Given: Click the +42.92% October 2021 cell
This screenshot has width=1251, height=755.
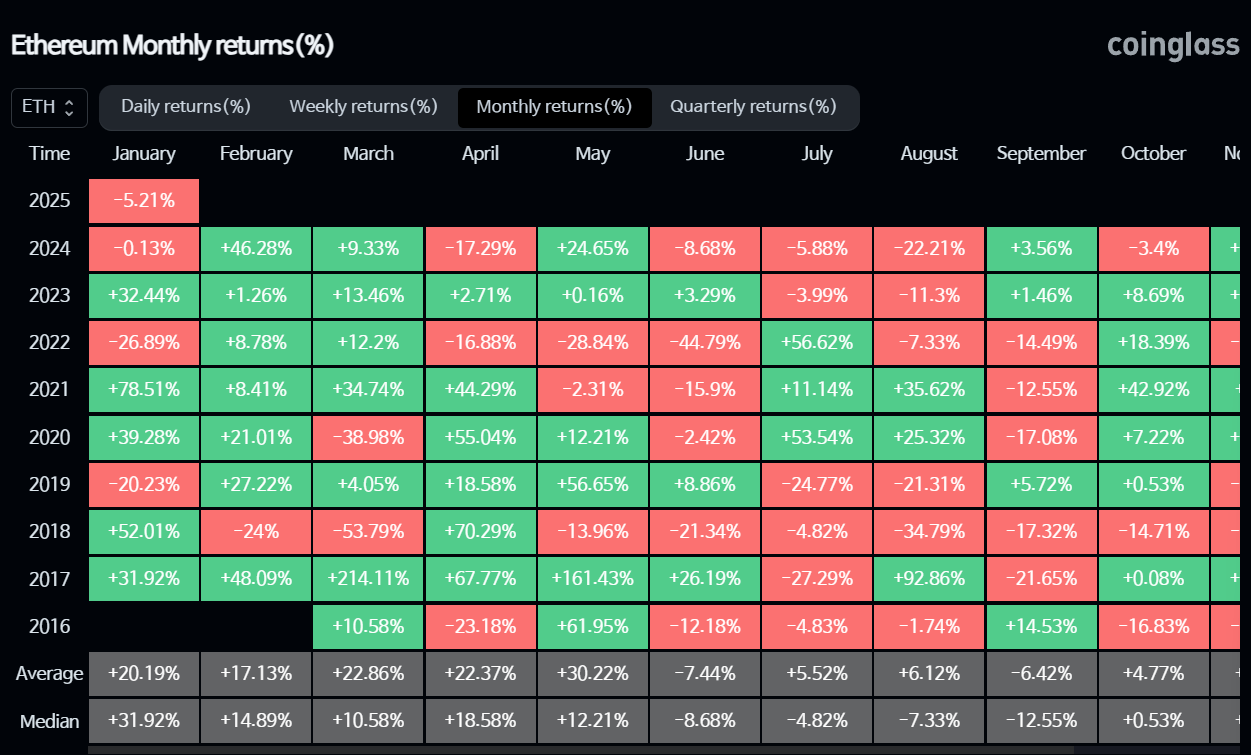Looking at the screenshot, I should (1153, 390).
